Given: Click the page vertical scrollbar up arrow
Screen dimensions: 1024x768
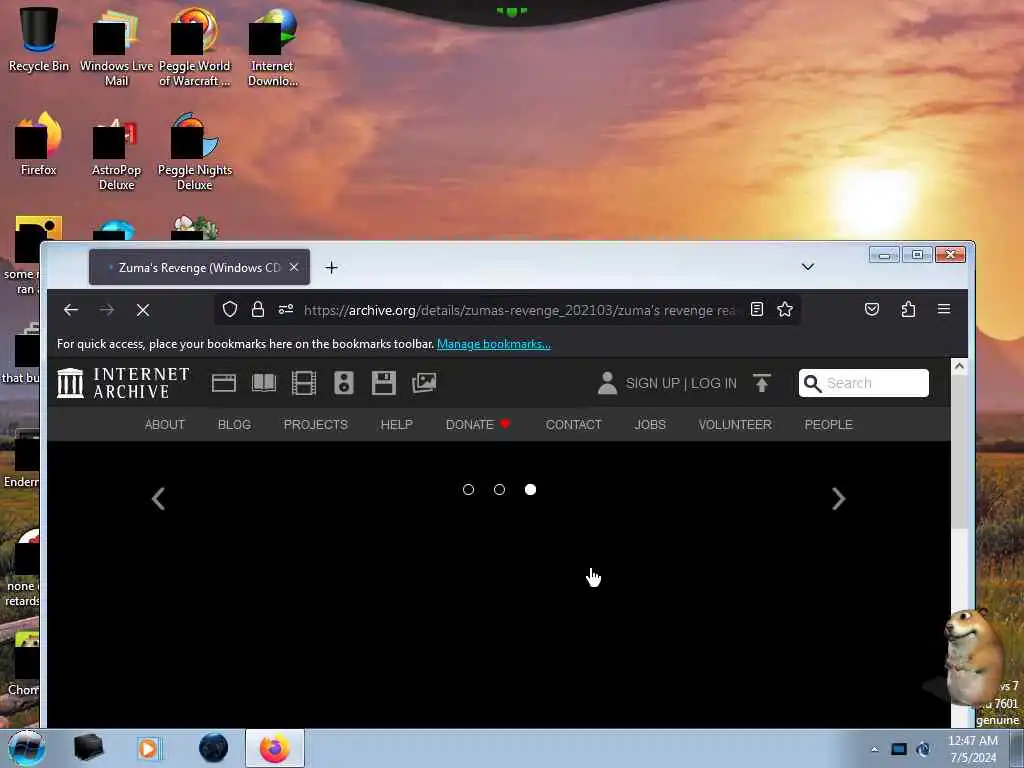Looking at the screenshot, I should point(959,366).
